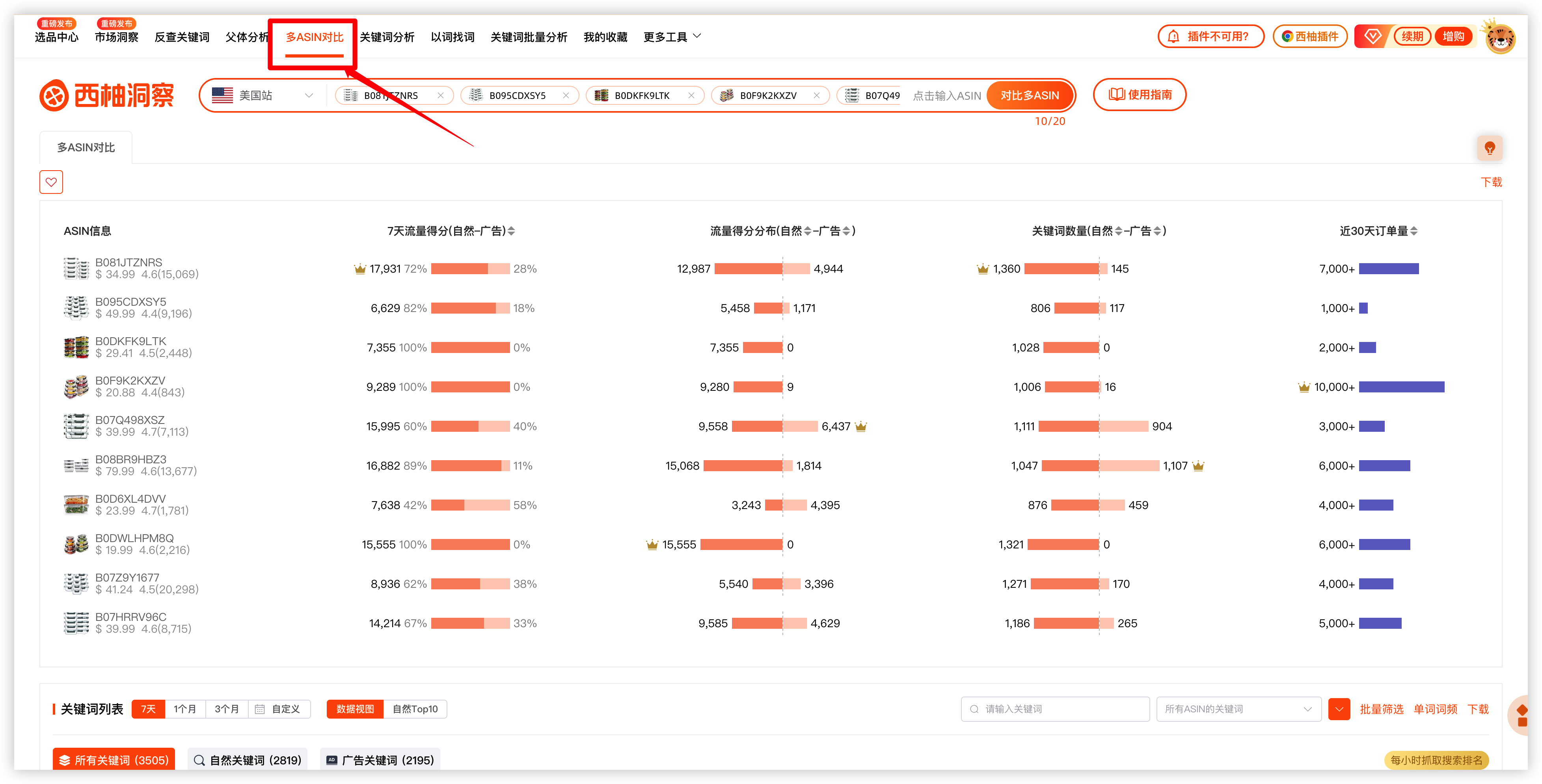
Task: Select the 3个月 time range
Action: (227, 709)
